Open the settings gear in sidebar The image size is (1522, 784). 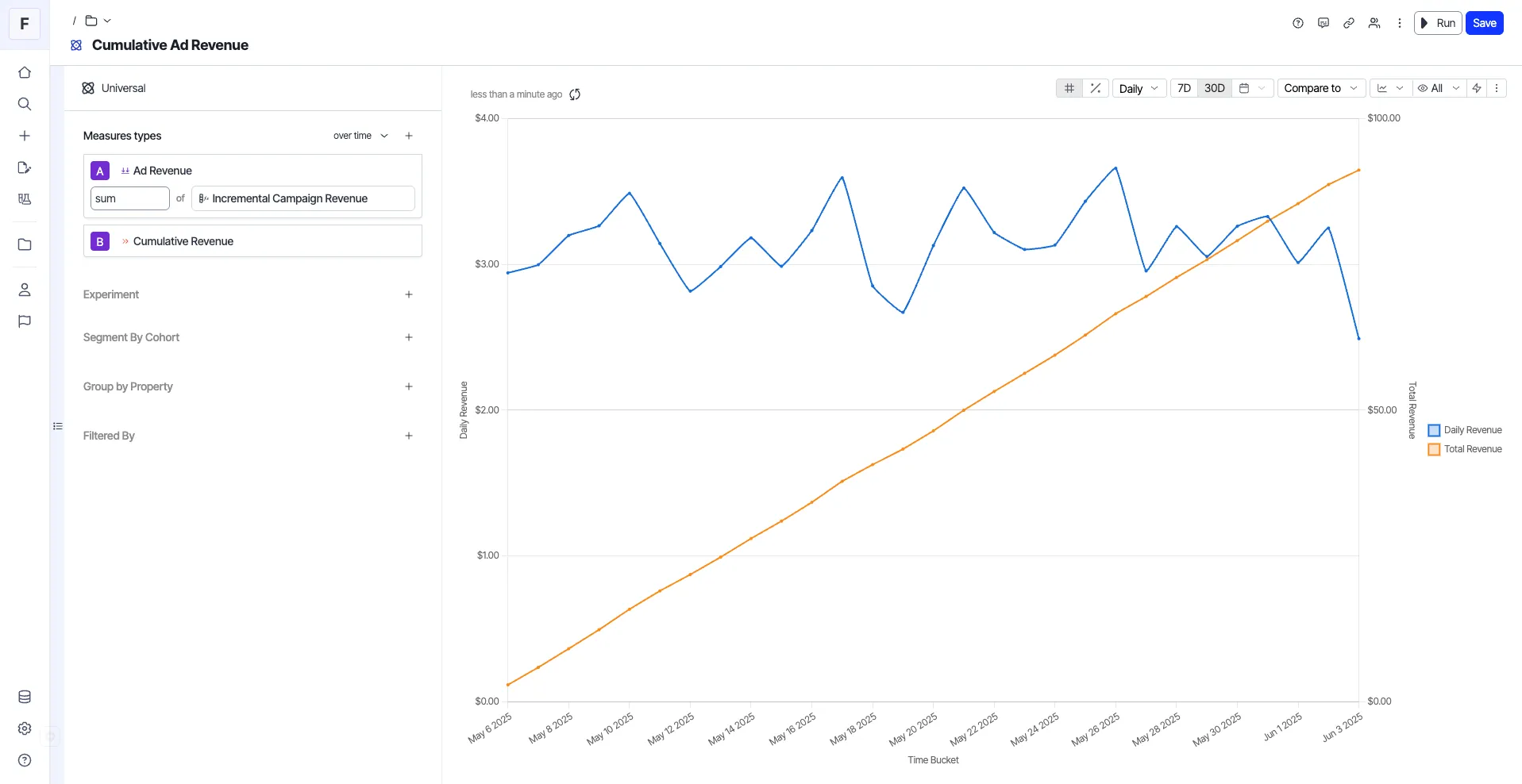[x=25, y=728]
